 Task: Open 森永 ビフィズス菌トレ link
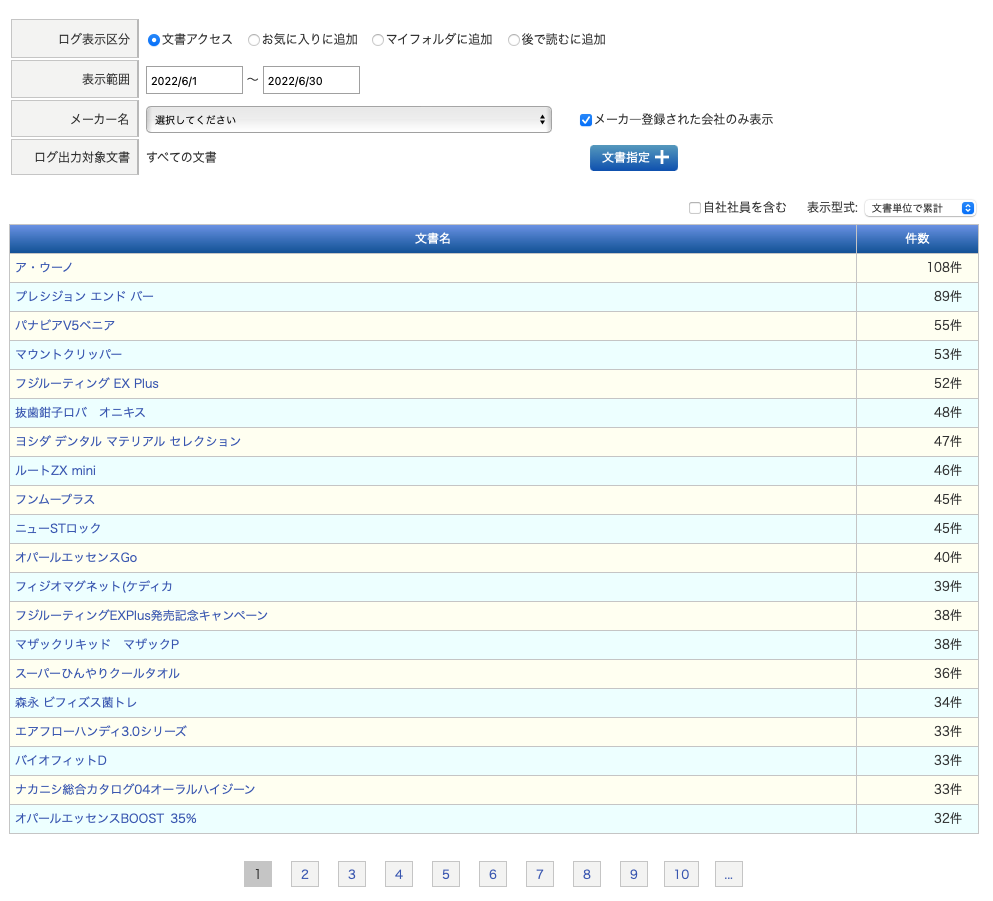[x=76, y=703]
